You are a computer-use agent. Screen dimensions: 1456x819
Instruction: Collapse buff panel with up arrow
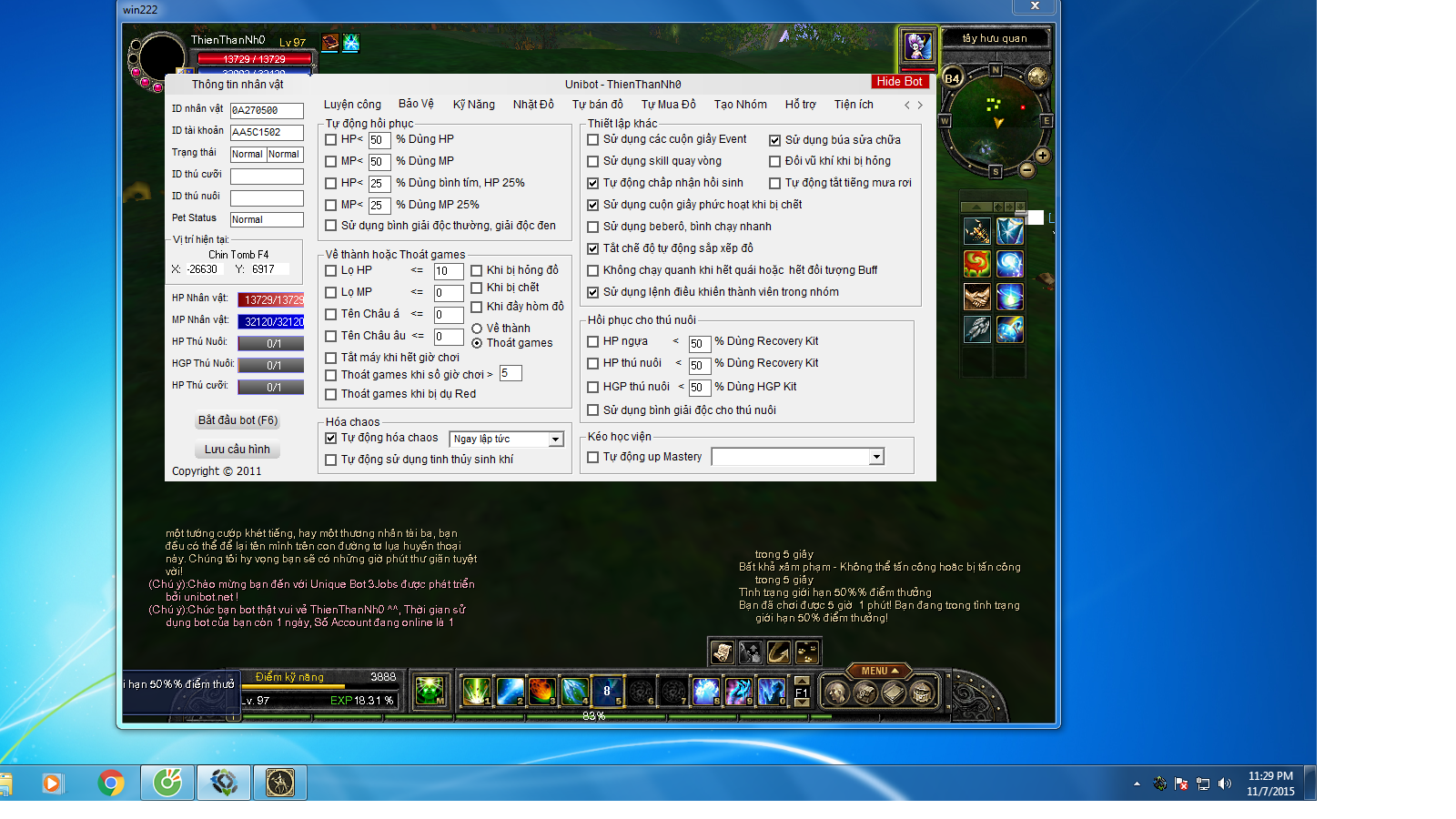click(976, 207)
